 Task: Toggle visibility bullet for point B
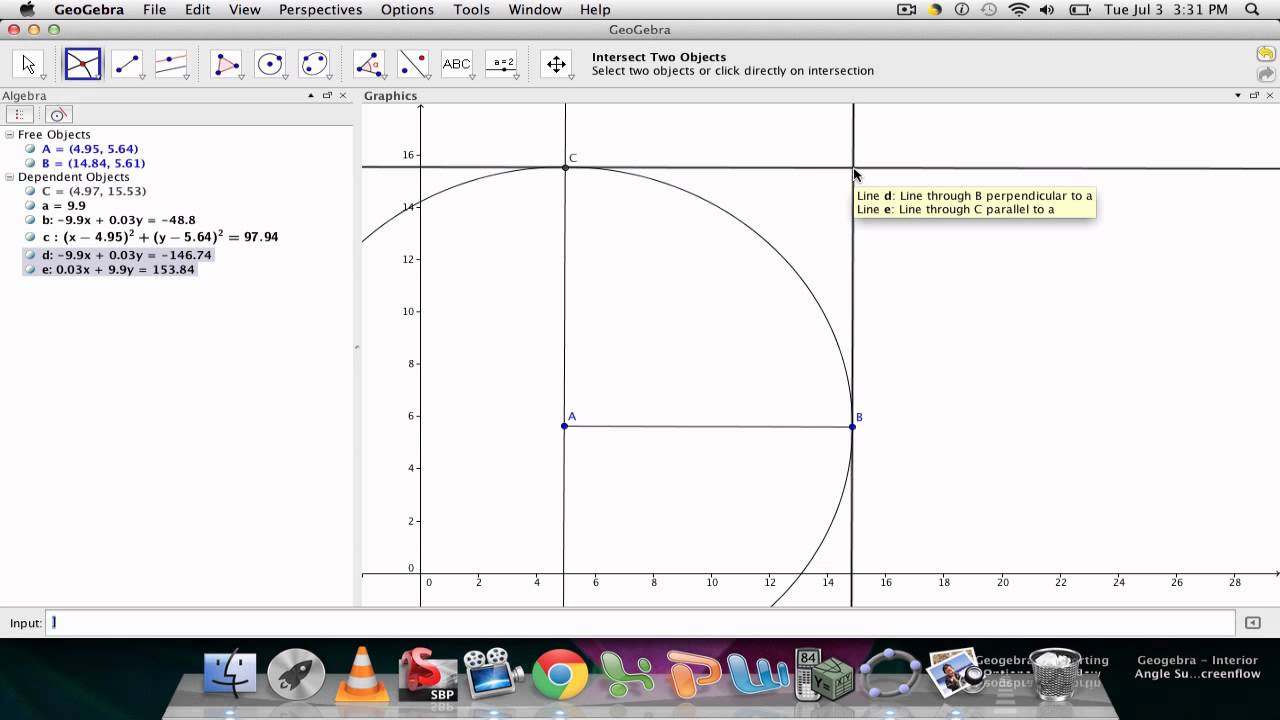tap(31, 163)
